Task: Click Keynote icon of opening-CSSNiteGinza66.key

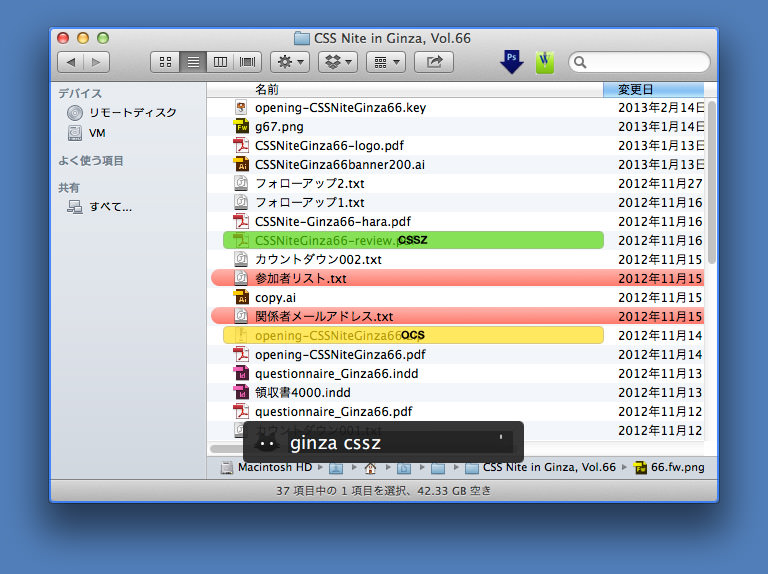Action: coord(241,108)
